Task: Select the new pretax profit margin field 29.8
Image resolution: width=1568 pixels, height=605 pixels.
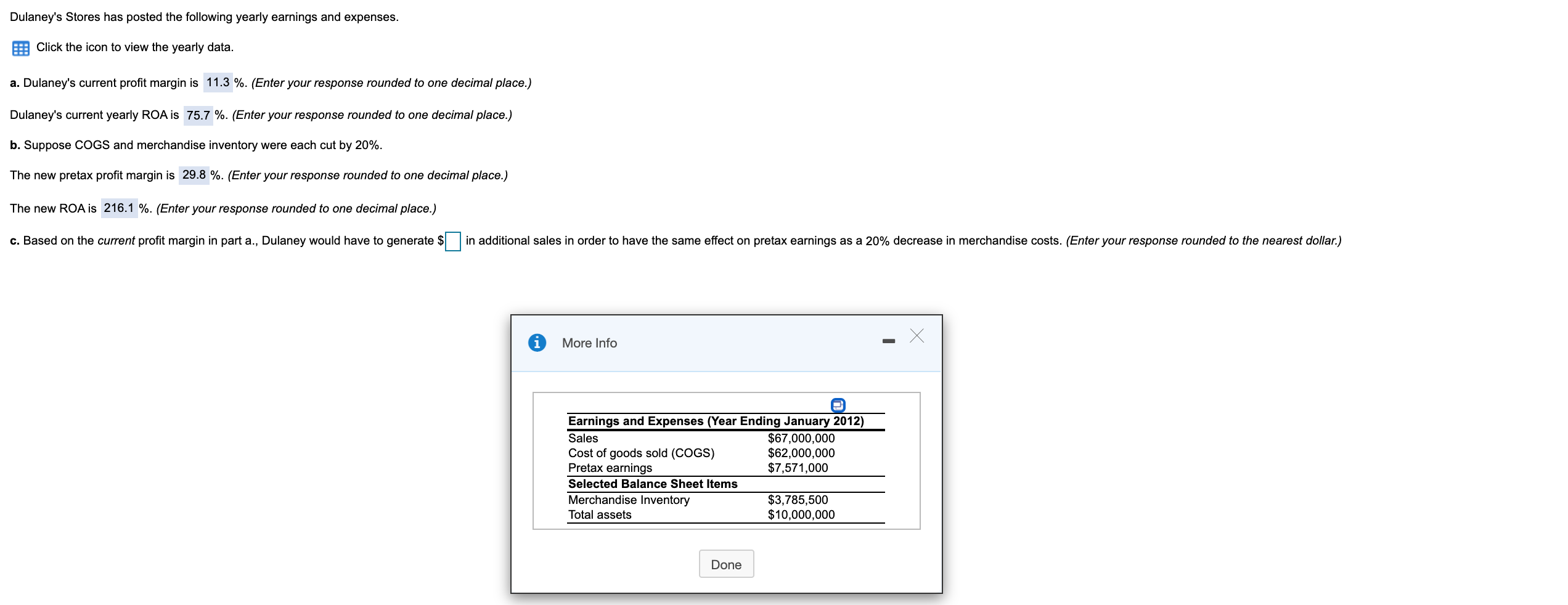Action: [194, 175]
